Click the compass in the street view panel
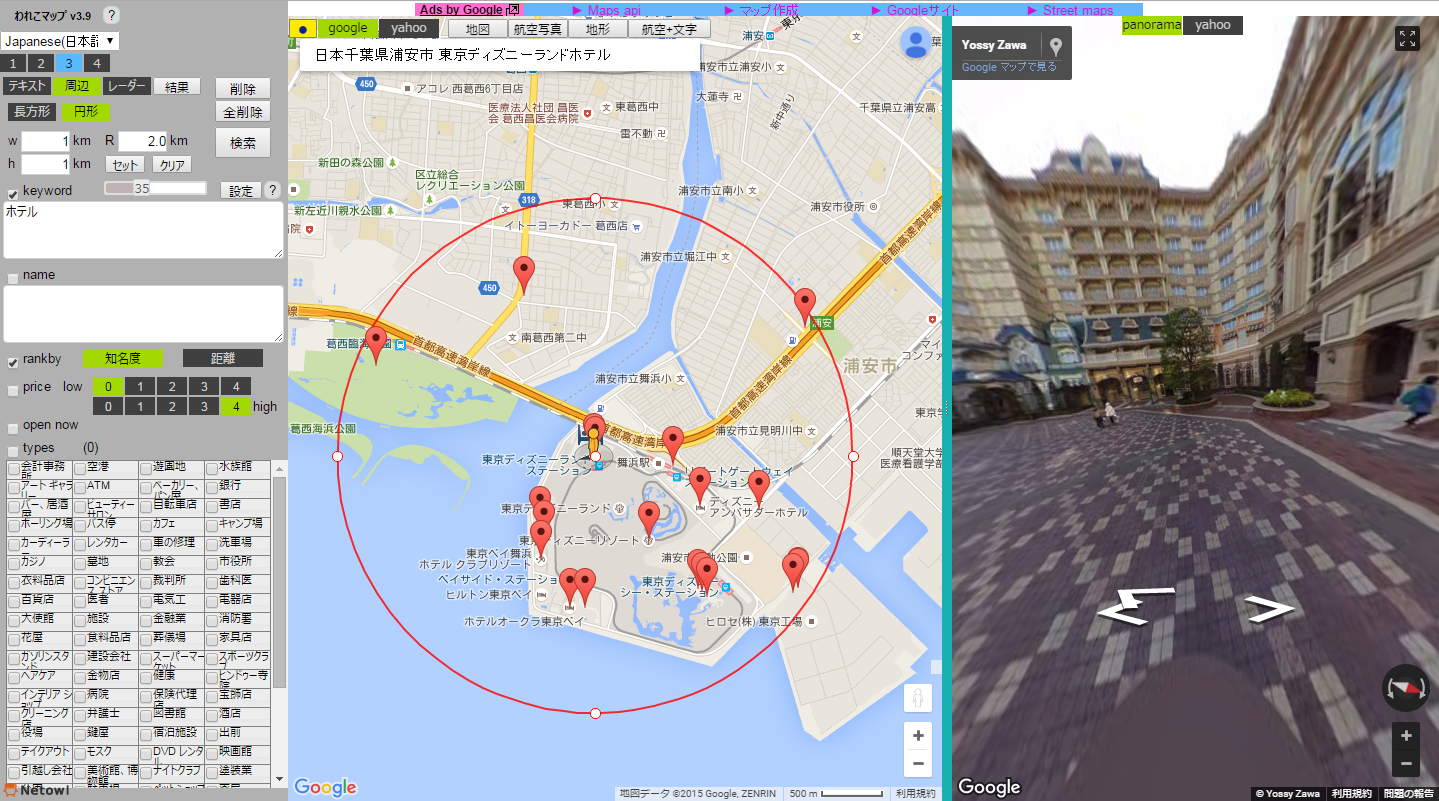 point(1406,687)
